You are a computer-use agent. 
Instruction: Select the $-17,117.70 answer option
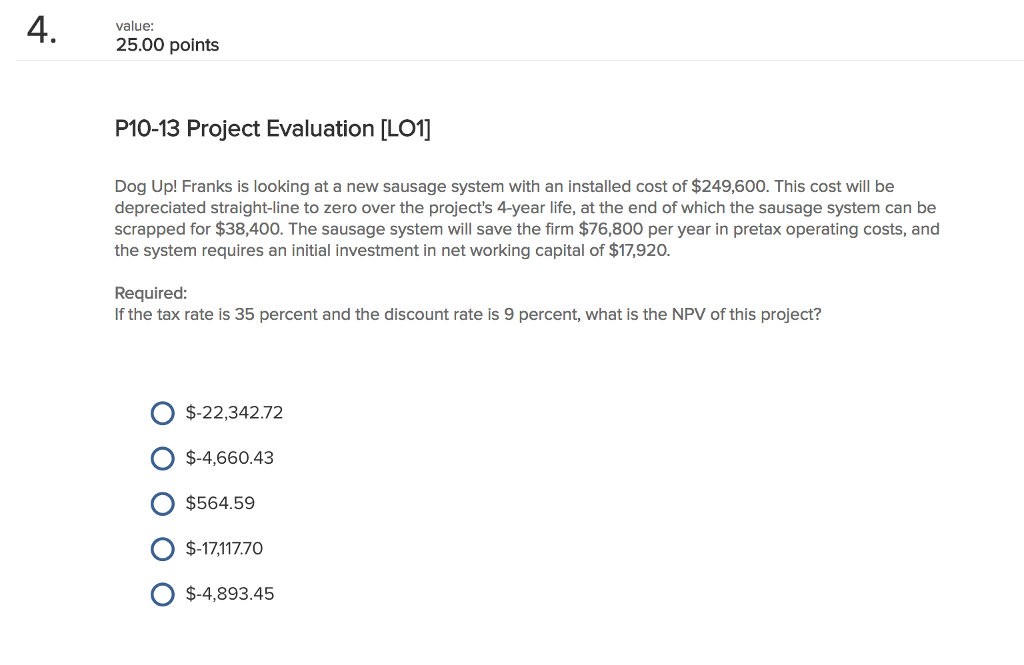click(x=163, y=549)
